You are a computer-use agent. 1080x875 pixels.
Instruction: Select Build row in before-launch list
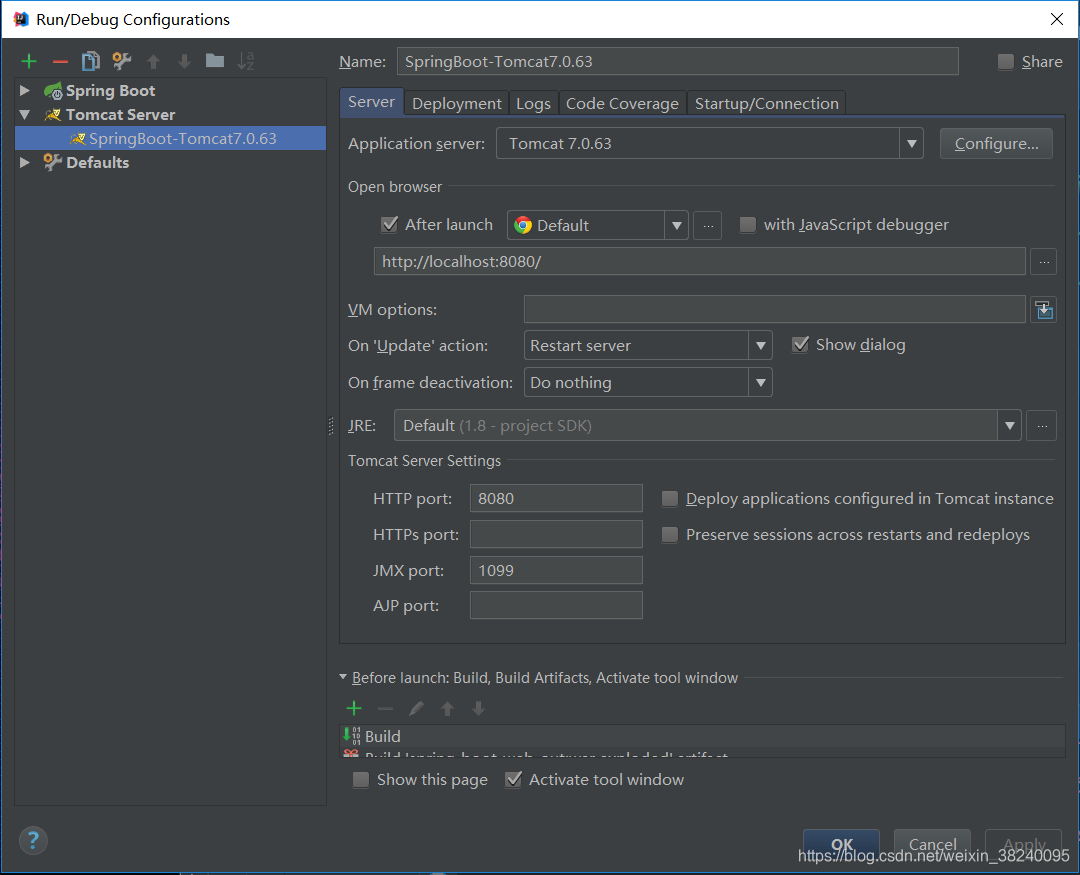pyautogui.click(x=703, y=736)
